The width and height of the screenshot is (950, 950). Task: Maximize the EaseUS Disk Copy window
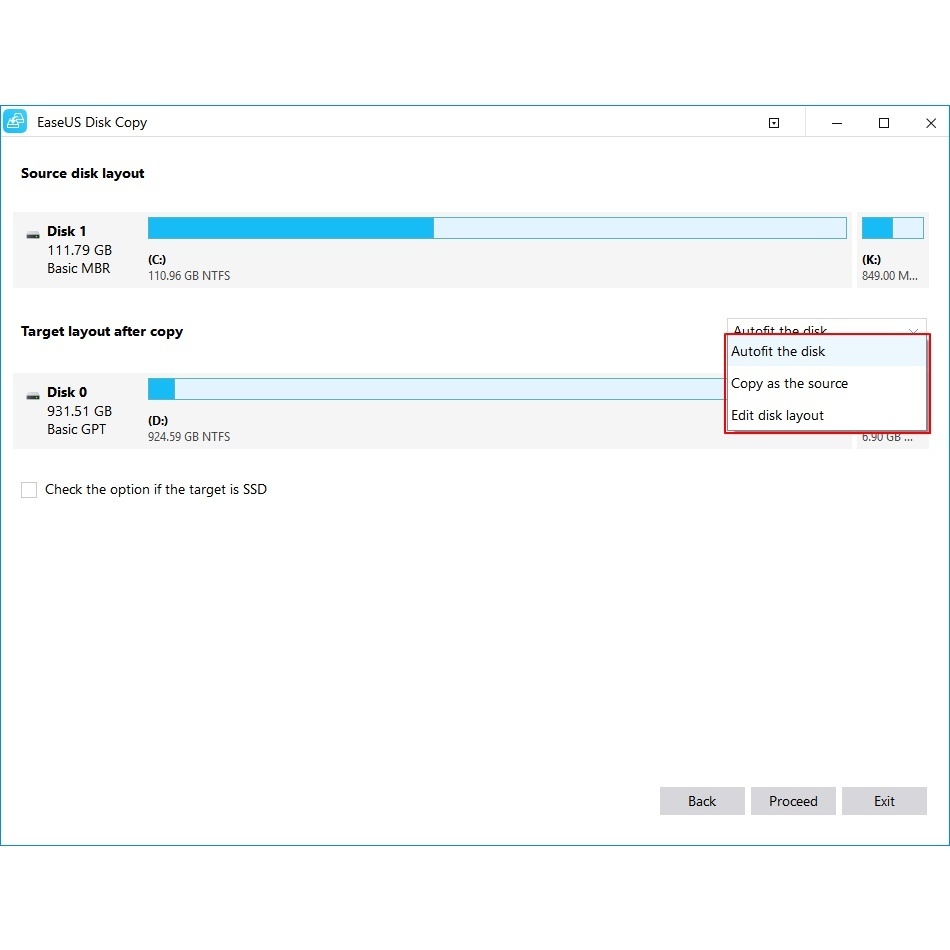click(x=884, y=123)
